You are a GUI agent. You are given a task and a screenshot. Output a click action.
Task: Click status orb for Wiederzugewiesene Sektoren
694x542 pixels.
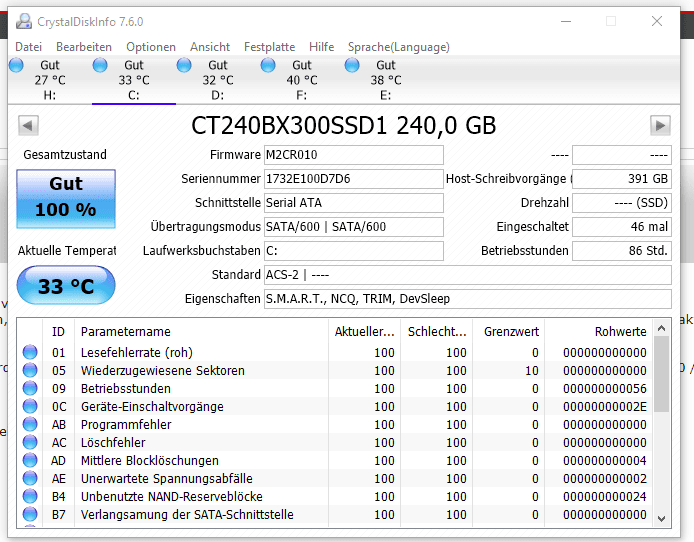coord(30,370)
